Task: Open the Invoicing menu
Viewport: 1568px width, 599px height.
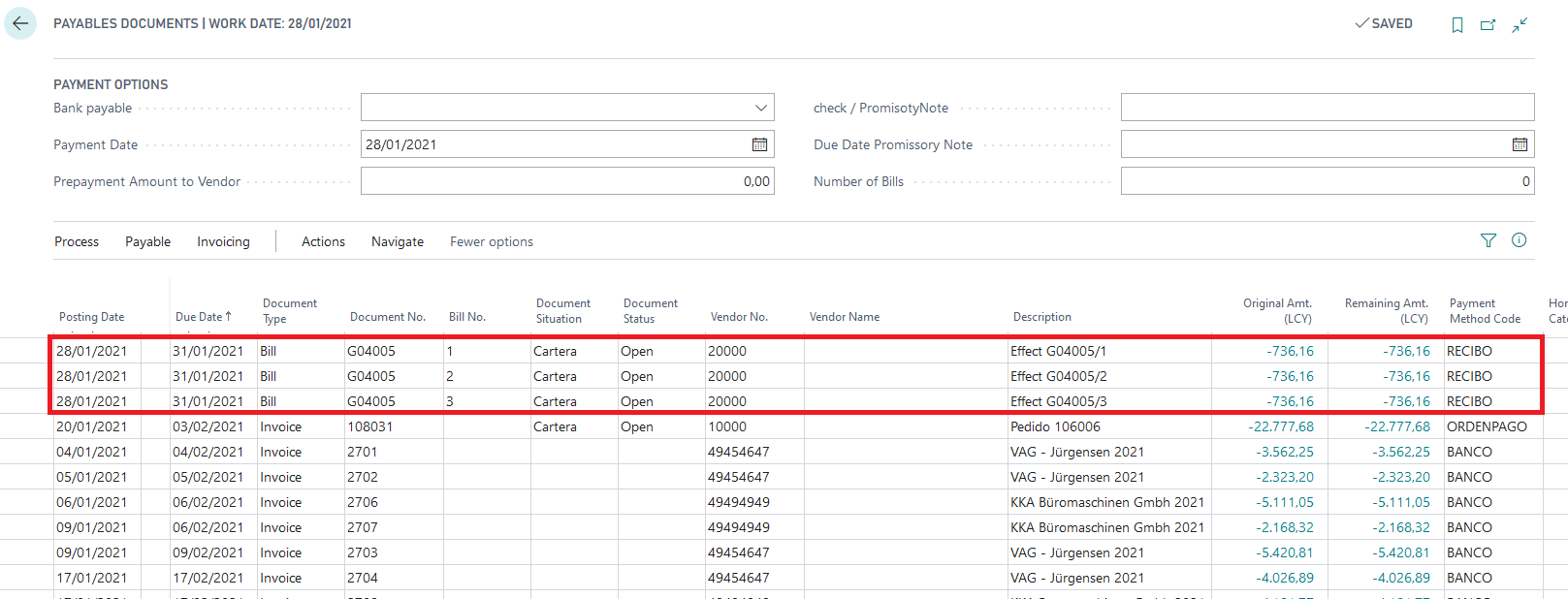Action: [223, 241]
